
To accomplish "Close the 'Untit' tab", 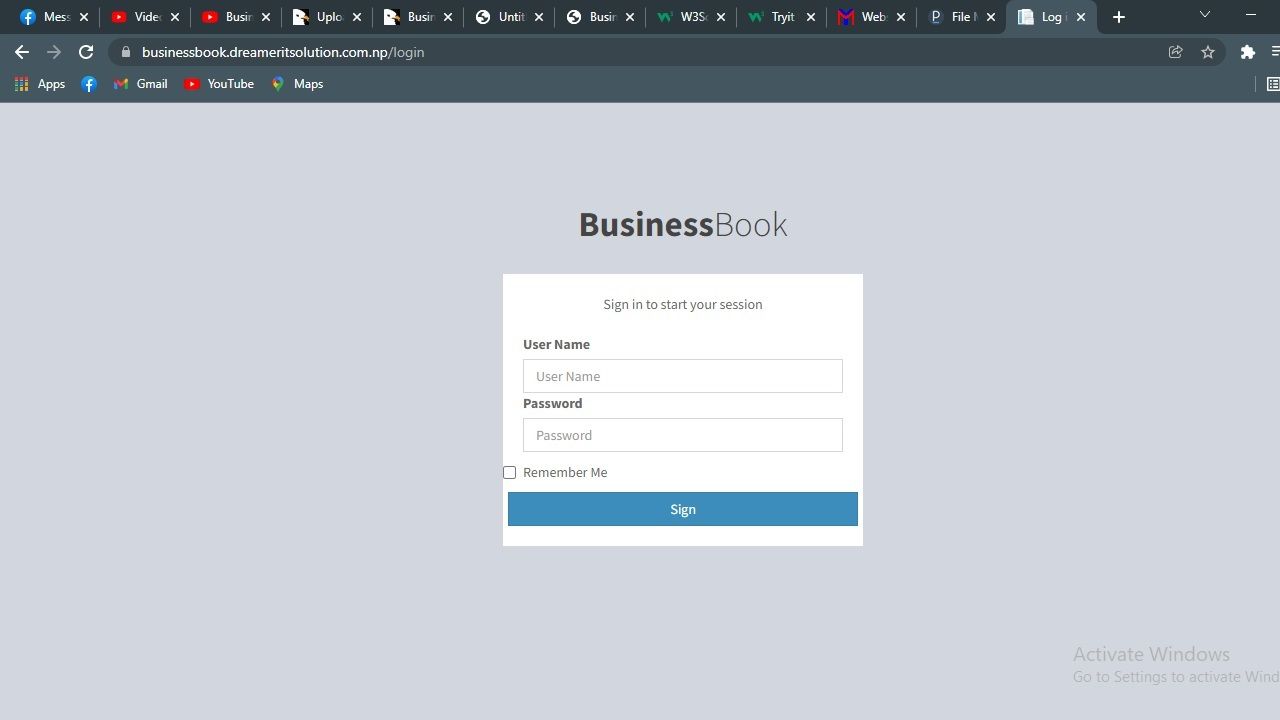I will [x=539, y=17].
